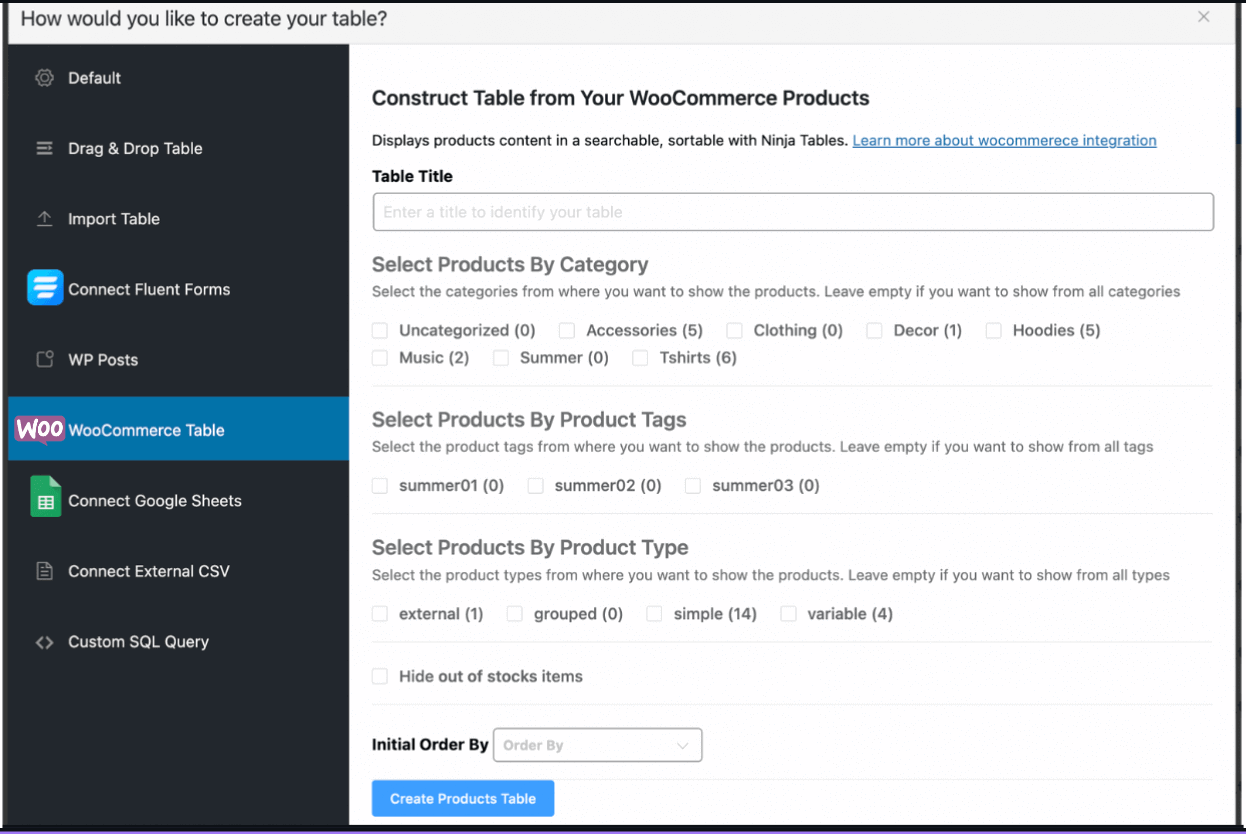Select WooCommerce Table tab

178,430
